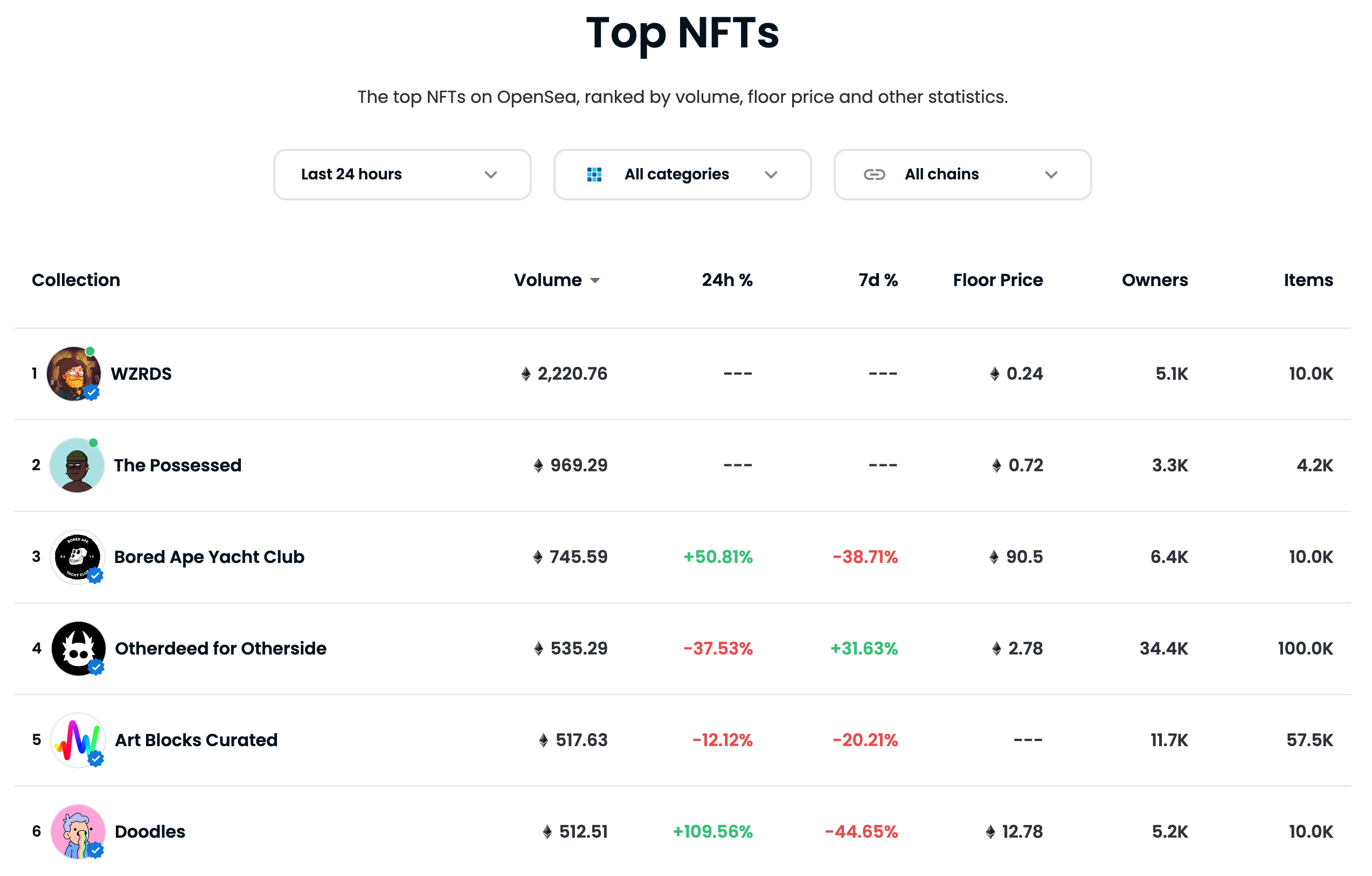The image size is (1372, 876).
Task: Click the Collection column header
Action: pos(76,280)
